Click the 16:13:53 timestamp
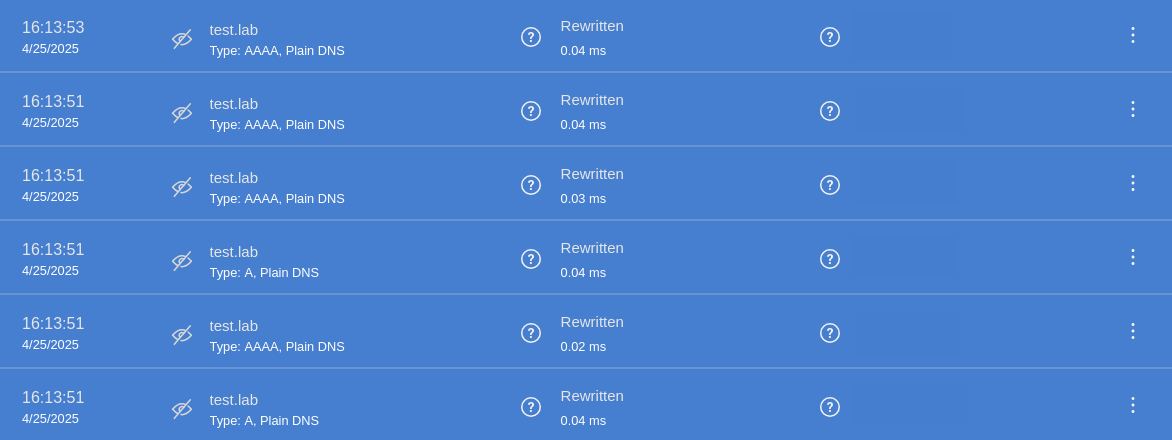The image size is (1172, 440). (53, 28)
